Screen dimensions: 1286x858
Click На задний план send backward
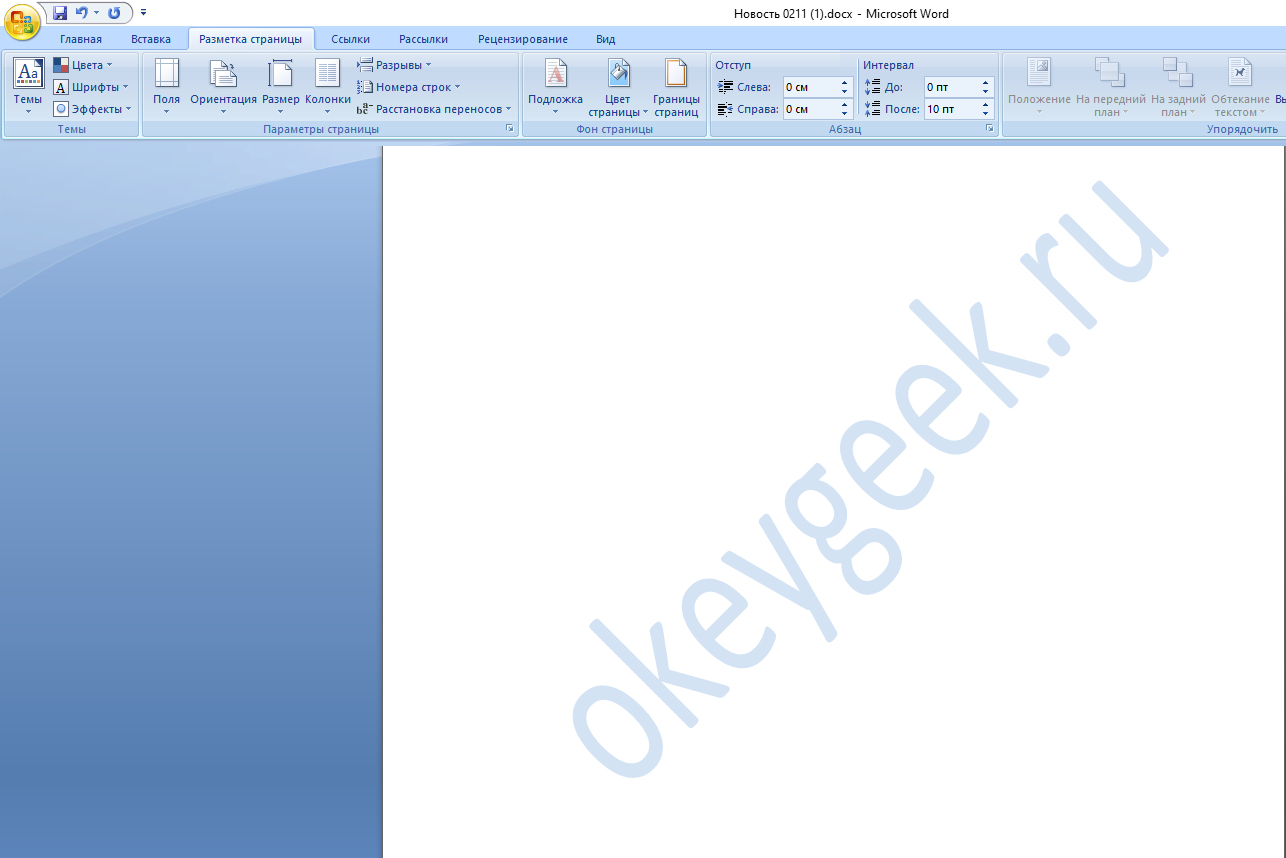1177,87
